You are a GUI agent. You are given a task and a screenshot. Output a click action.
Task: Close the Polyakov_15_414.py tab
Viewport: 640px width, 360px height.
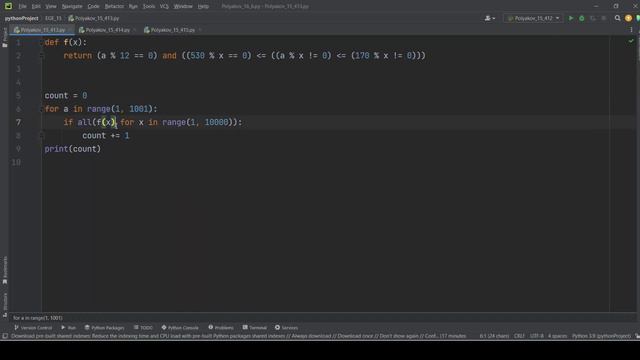pos(134,30)
